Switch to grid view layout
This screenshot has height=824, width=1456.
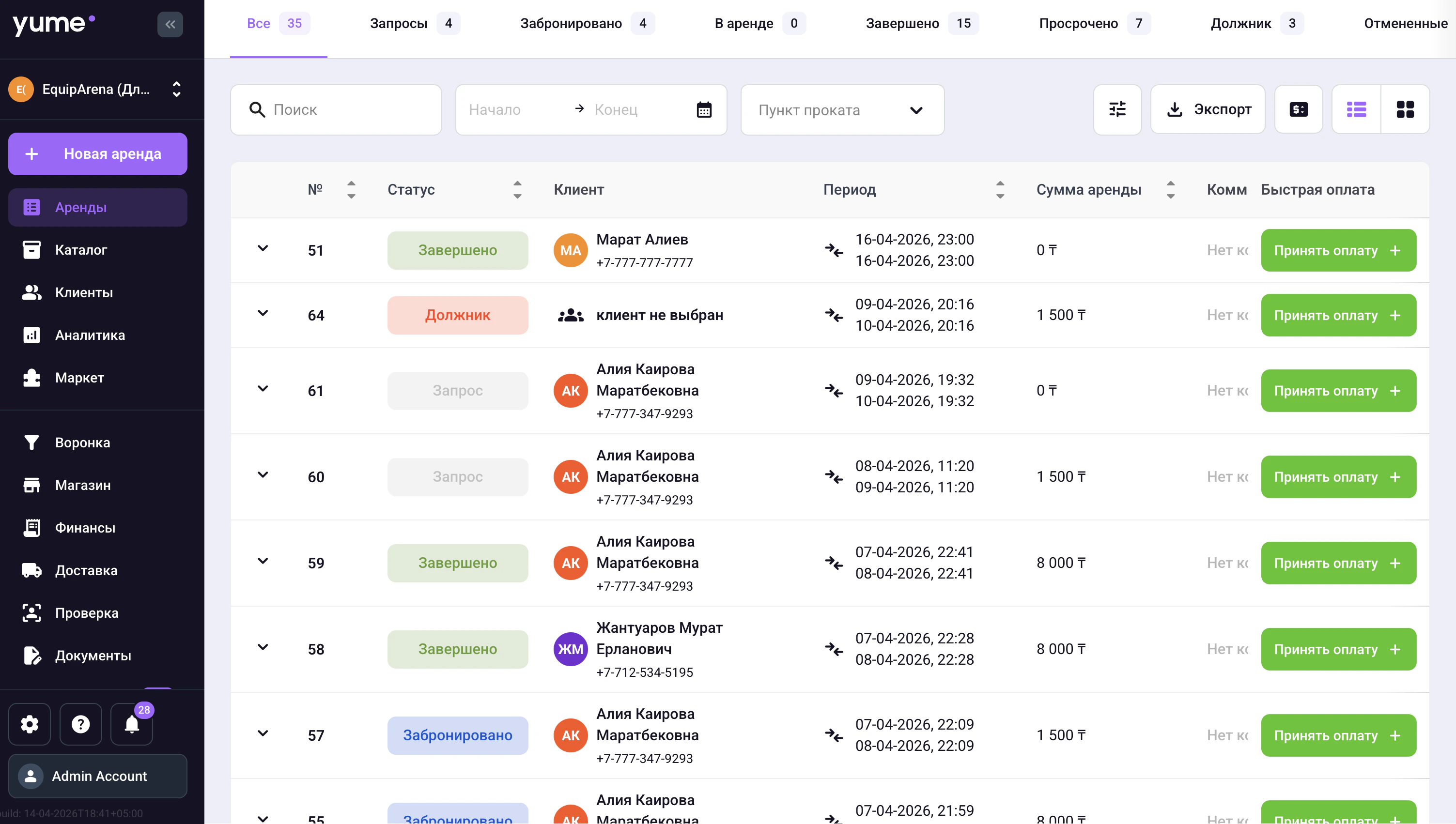click(1405, 109)
